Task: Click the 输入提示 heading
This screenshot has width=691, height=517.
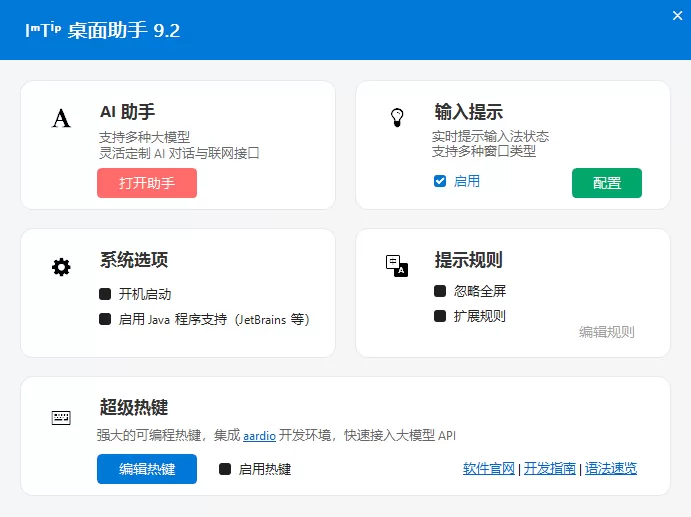Action: [468, 112]
